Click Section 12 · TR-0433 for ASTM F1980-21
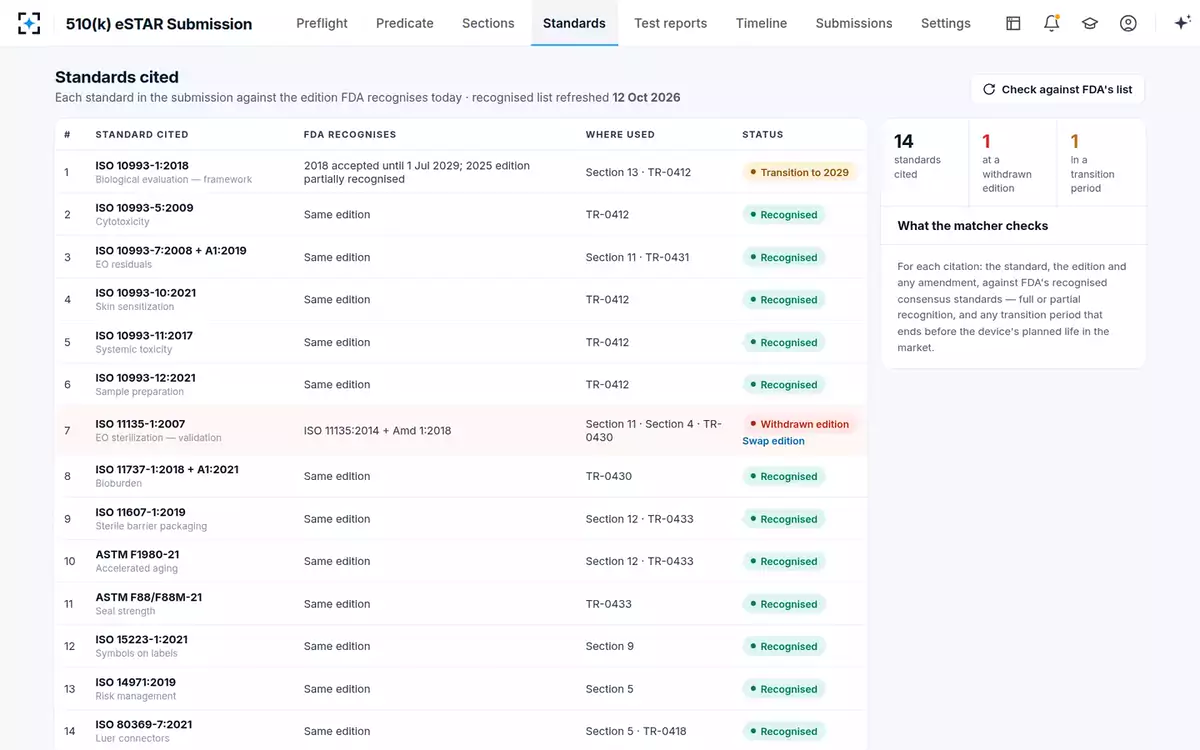Viewport: 1200px width, 750px height. pyautogui.click(x=640, y=561)
